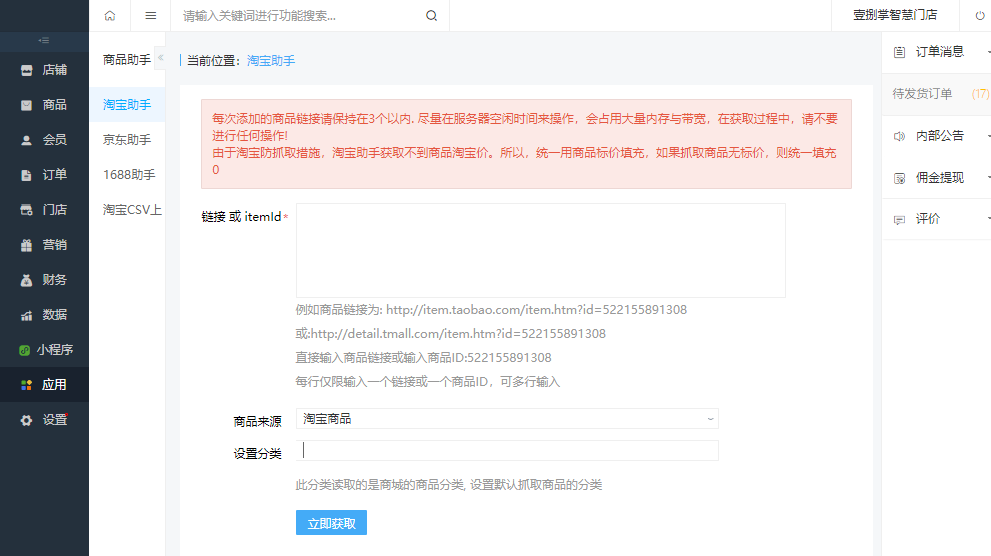991x556 pixels.
Task: Open 应用 apps grid icon
Action: coord(27,385)
